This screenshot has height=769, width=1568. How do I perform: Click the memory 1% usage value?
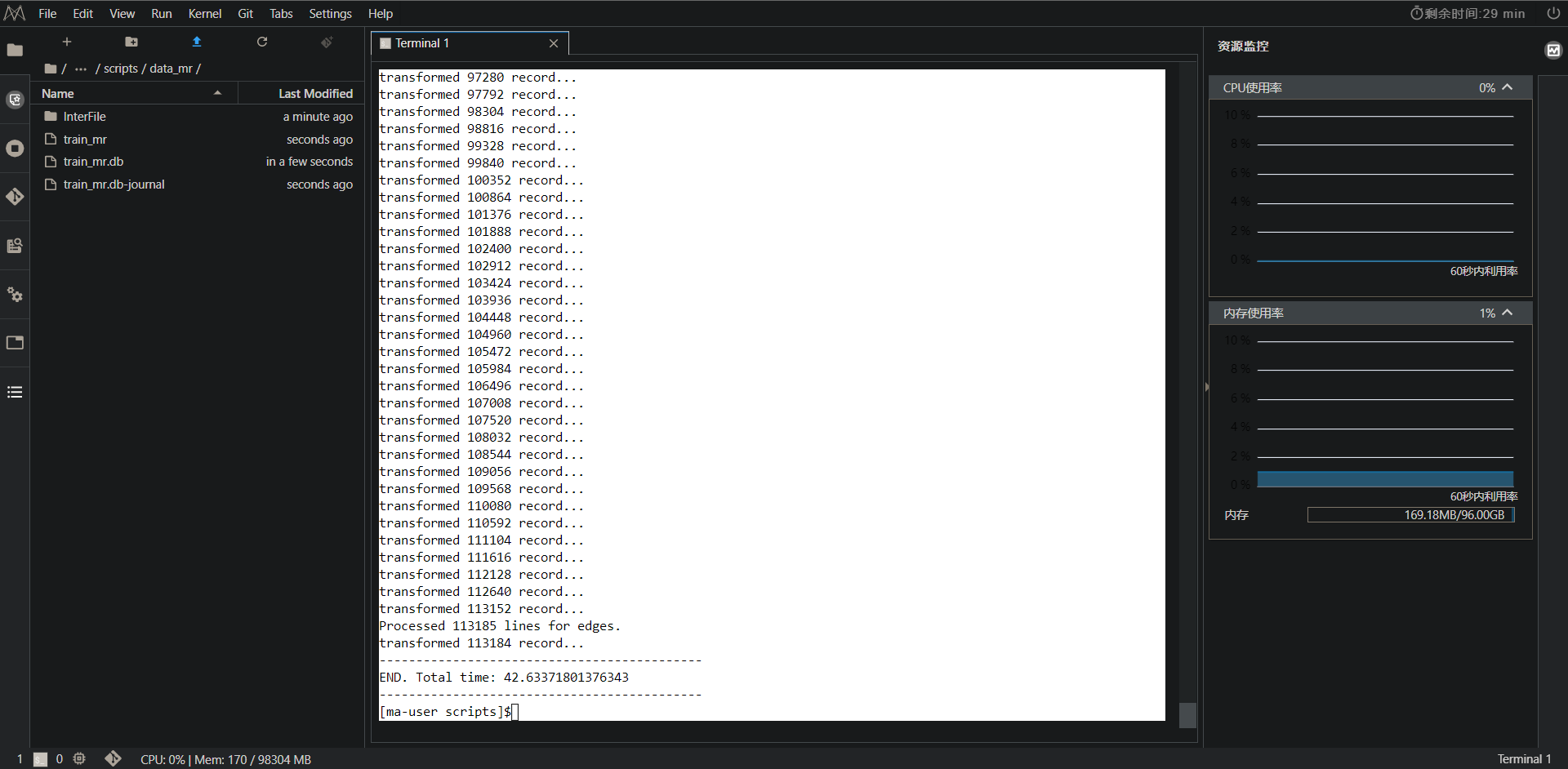1487,313
